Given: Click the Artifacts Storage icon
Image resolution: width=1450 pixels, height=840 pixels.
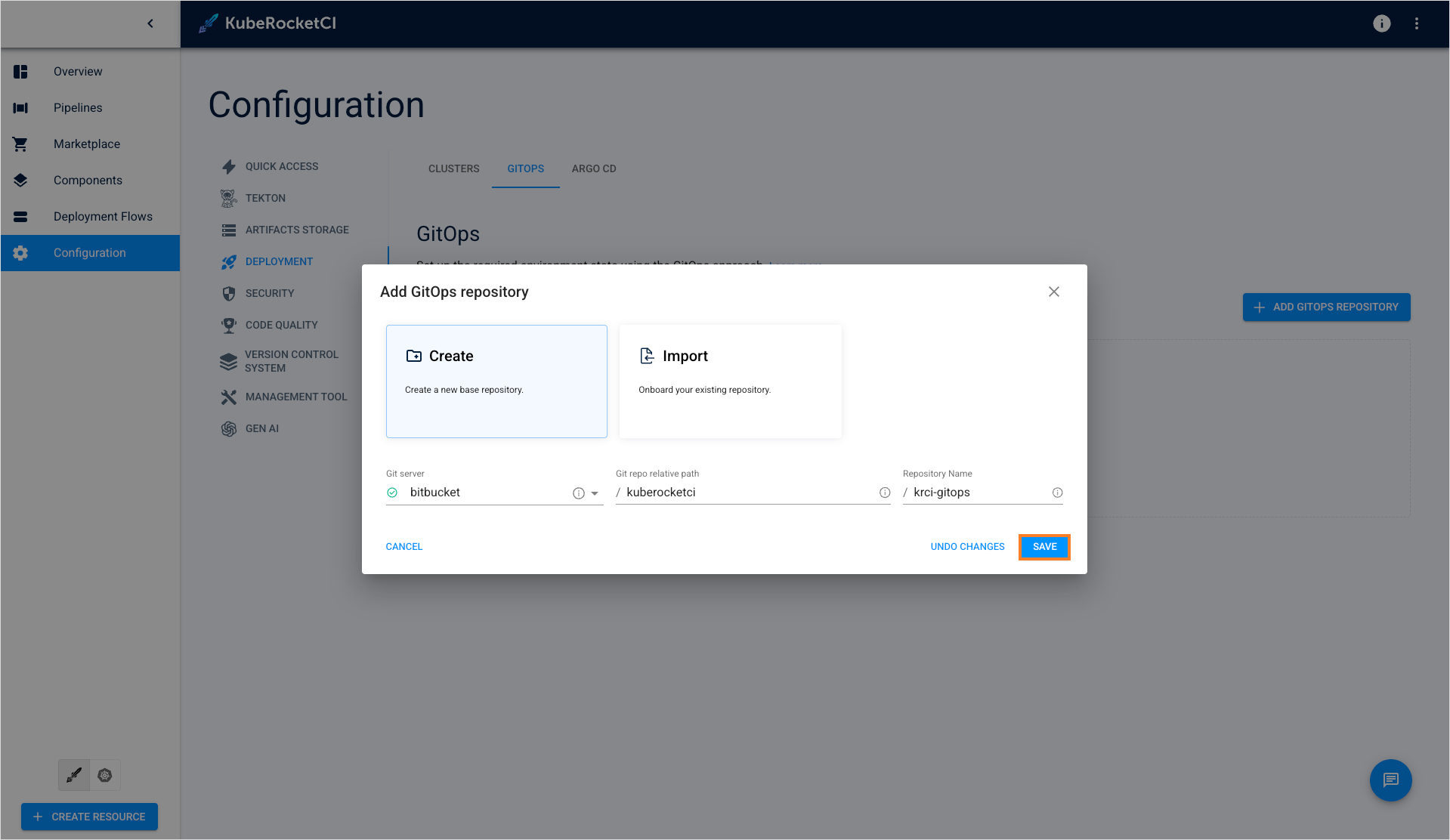Looking at the screenshot, I should 229,230.
